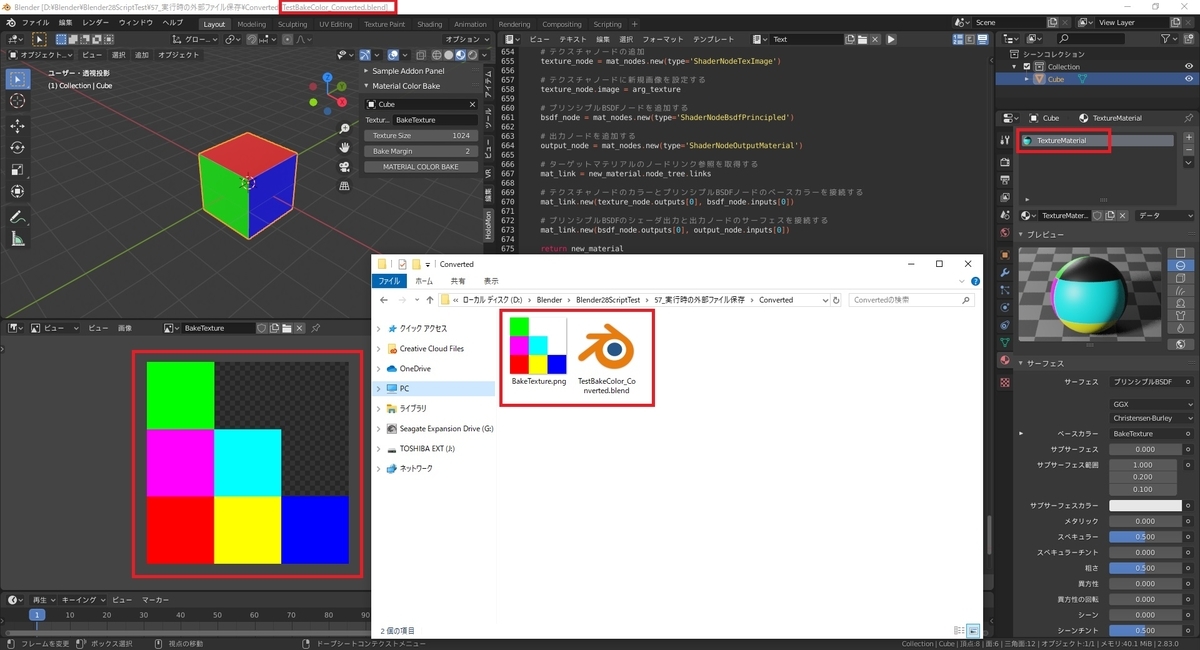Activate the Measure tool
Image resolution: width=1200 pixels, height=650 pixels.
(17, 239)
